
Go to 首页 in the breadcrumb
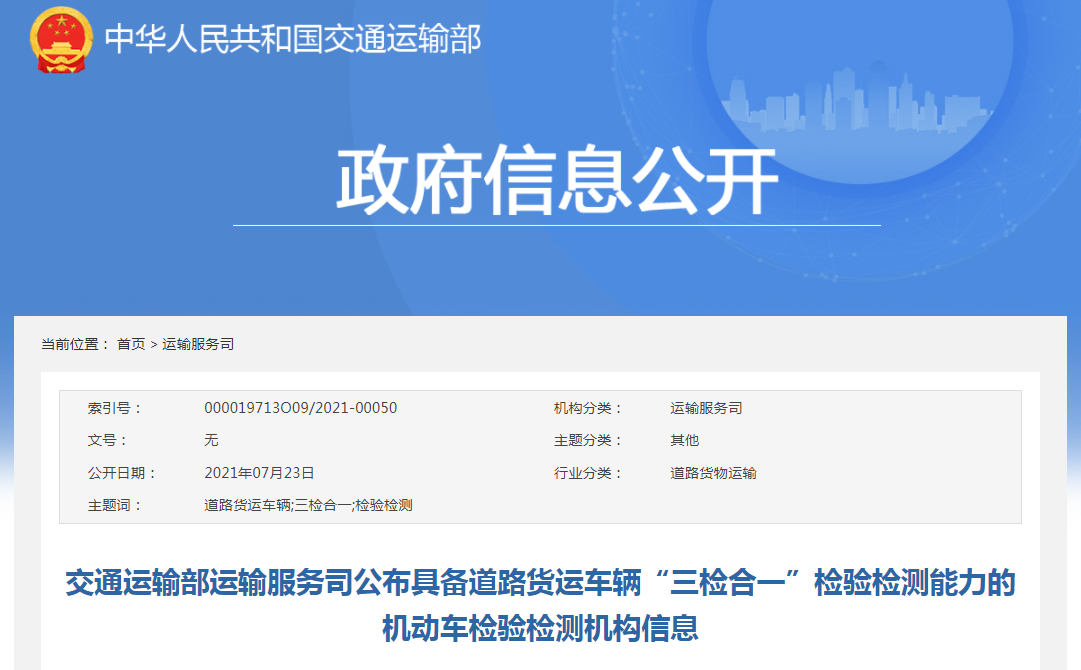(x=131, y=344)
